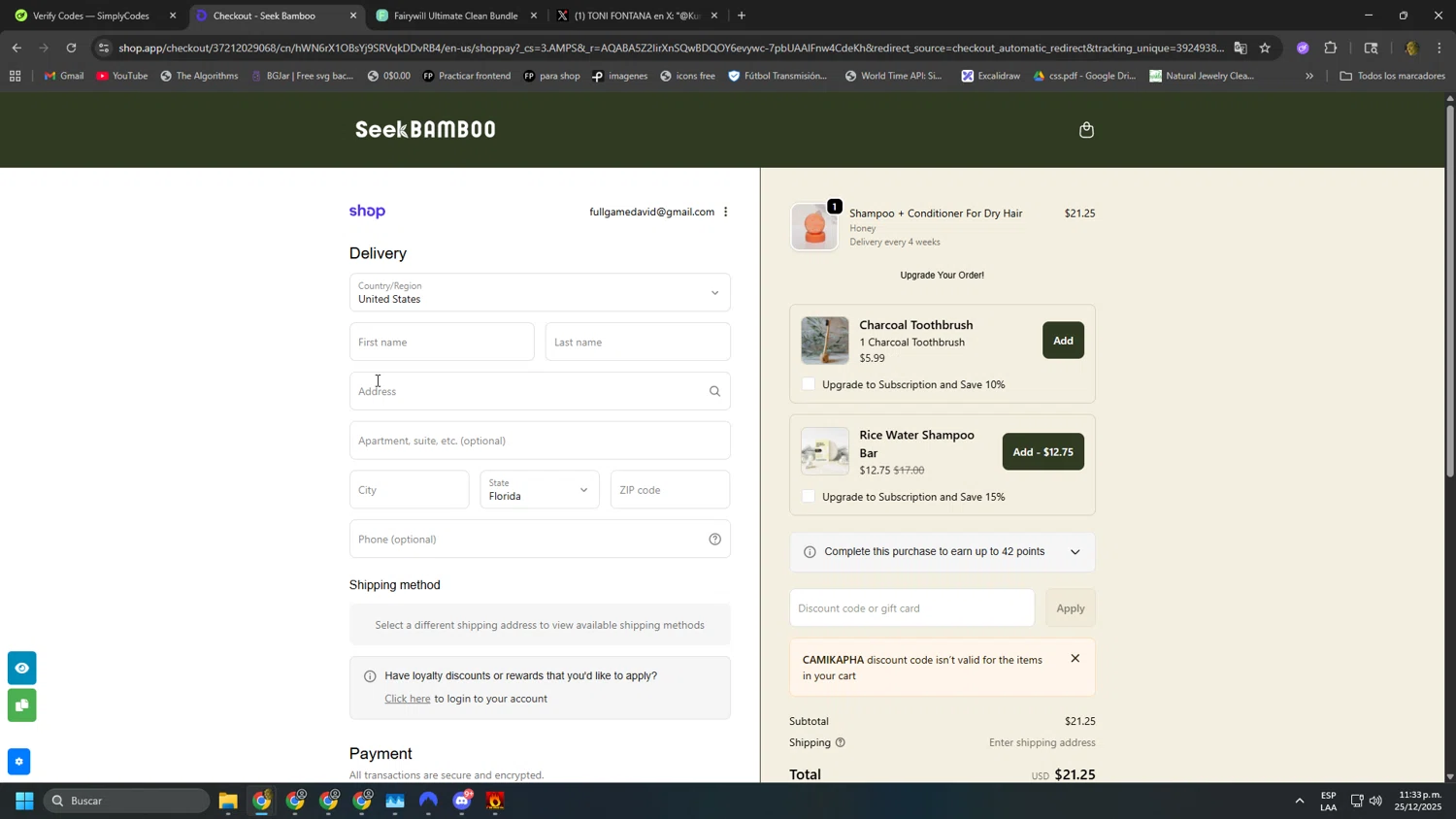Click here to login link

(x=408, y=699)
